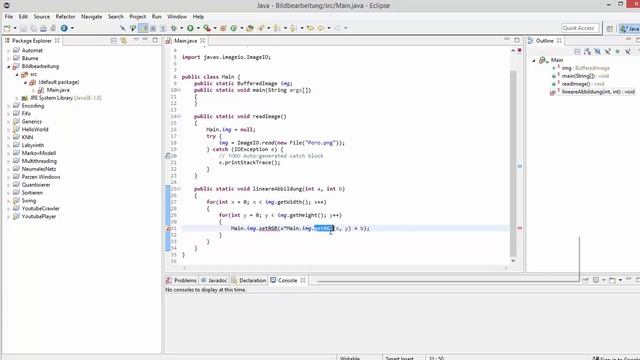
Task: Select the Java perspective button
Action: (x=629, y=28)
